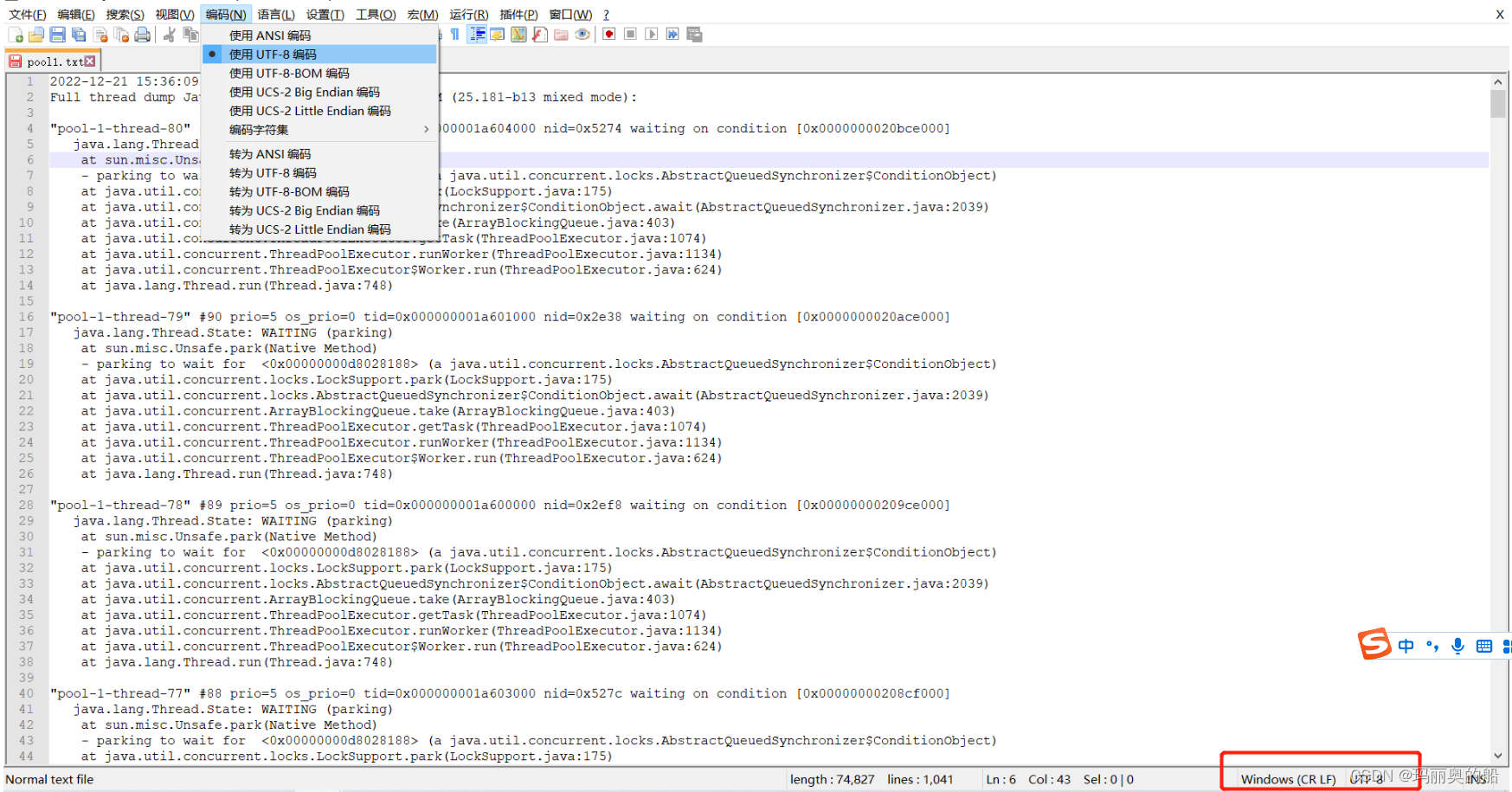Open a file from the toolbar
The height and width of the screenshot is (792, 1512).
tap(35, 34)
